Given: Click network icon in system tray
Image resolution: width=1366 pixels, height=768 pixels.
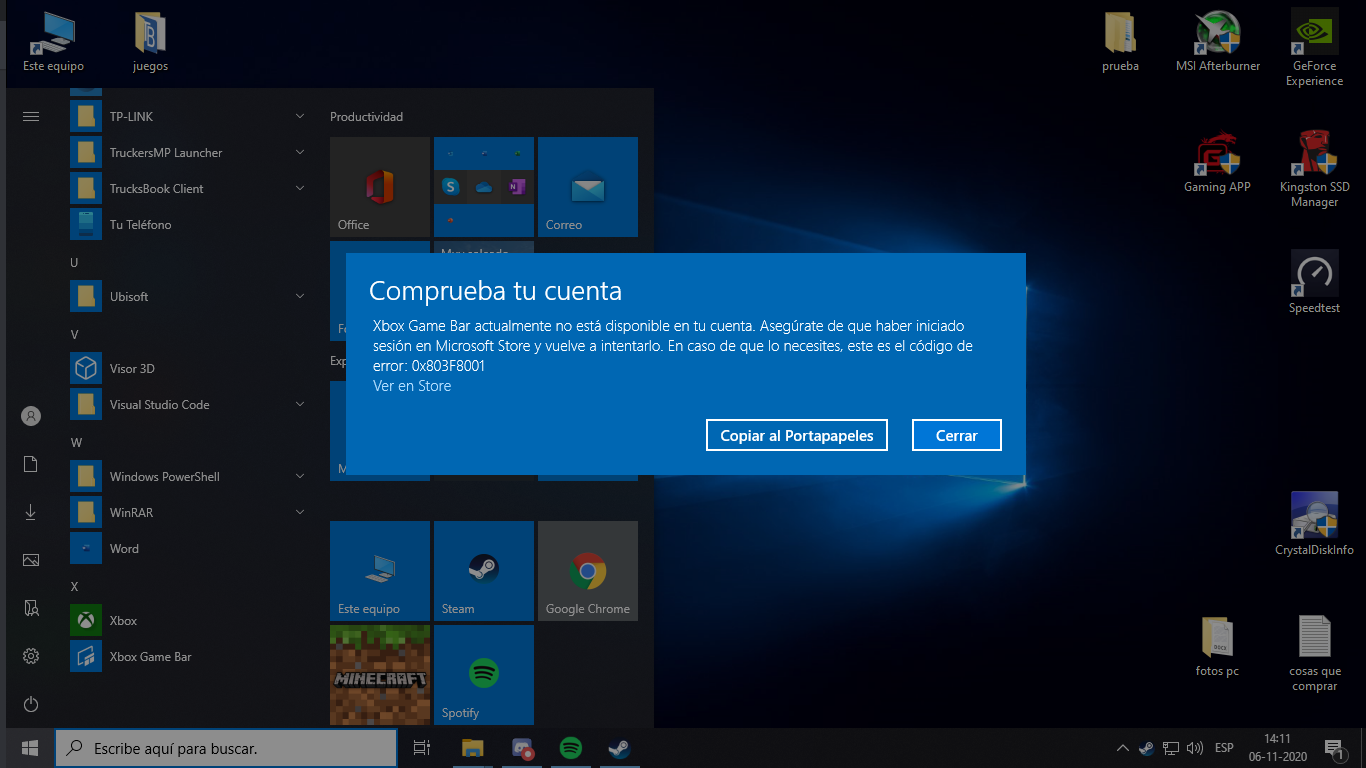Looking at the screenshot, I should (1170, 748).
